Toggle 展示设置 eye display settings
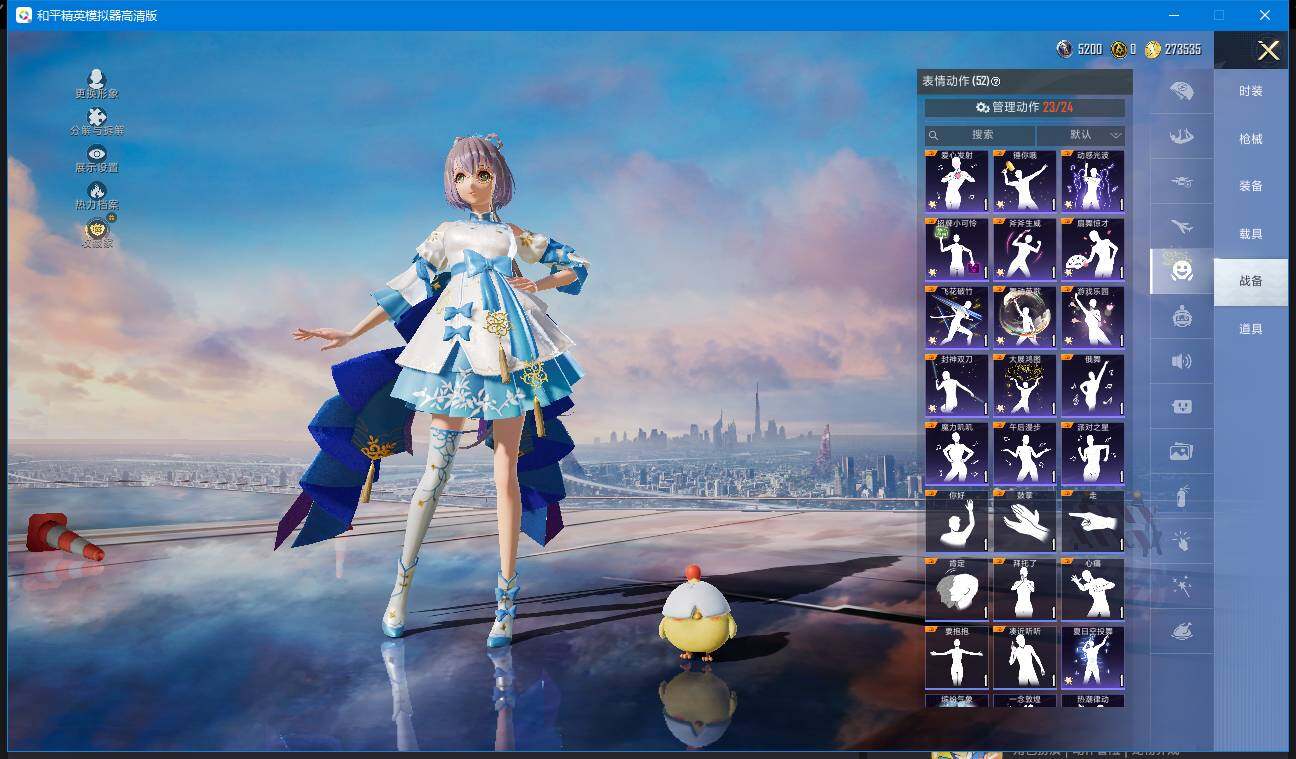 coord(97,153)
